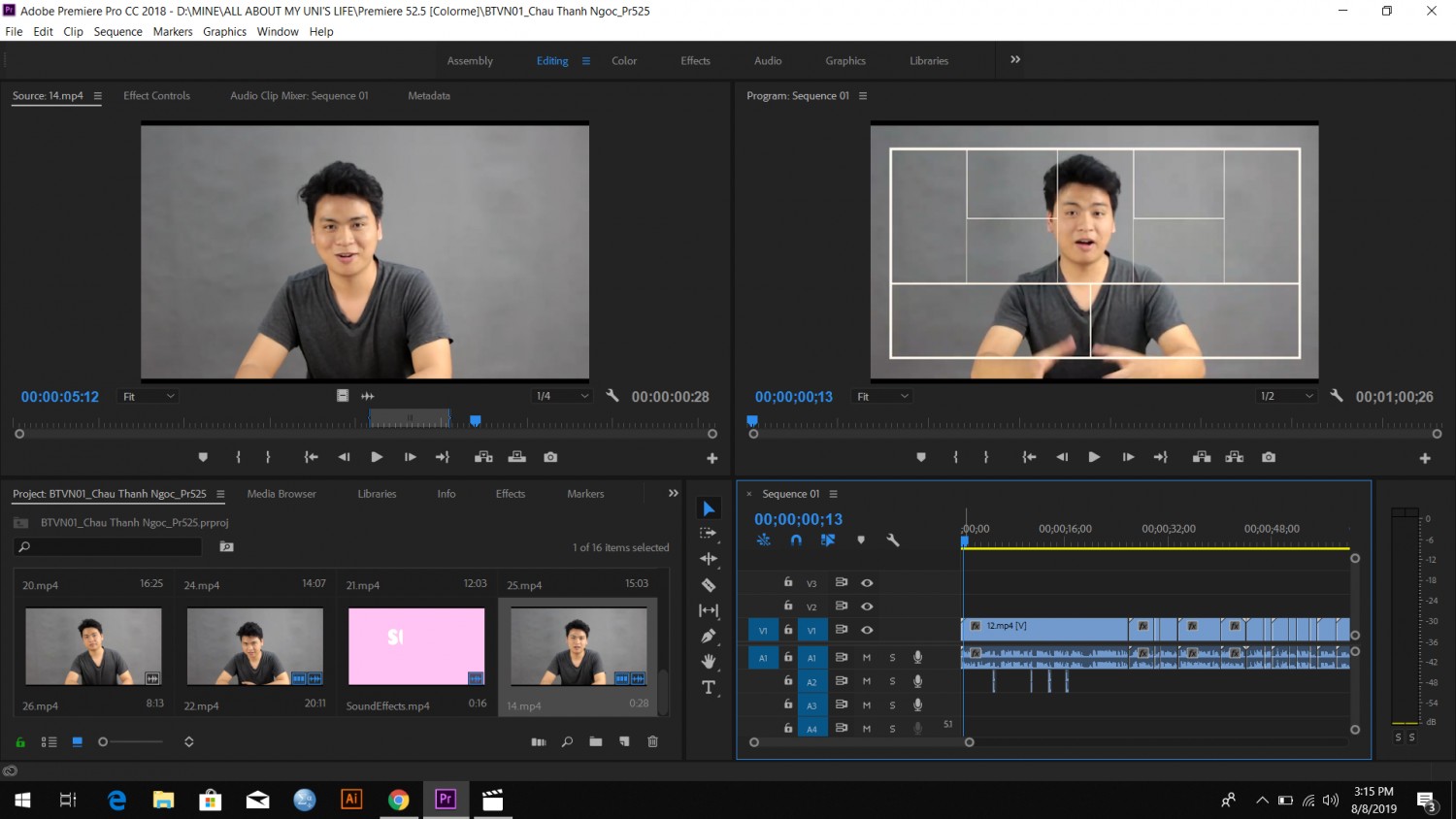This screenshot has height=819, width=1456.
Task: Click the Project panel search field
Action: pyautogui.click(x=108, y=546)
